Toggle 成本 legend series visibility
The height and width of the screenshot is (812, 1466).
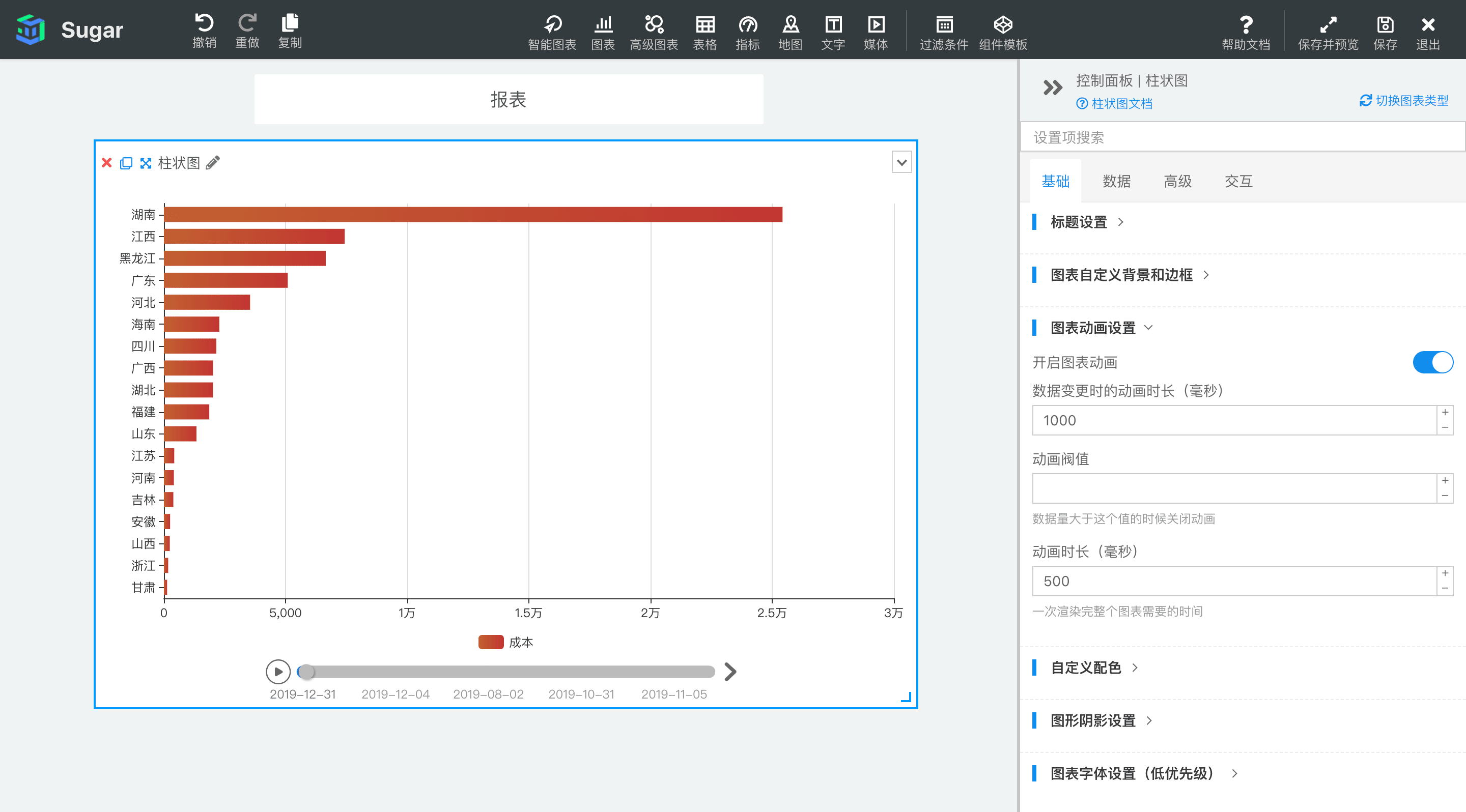505,642
